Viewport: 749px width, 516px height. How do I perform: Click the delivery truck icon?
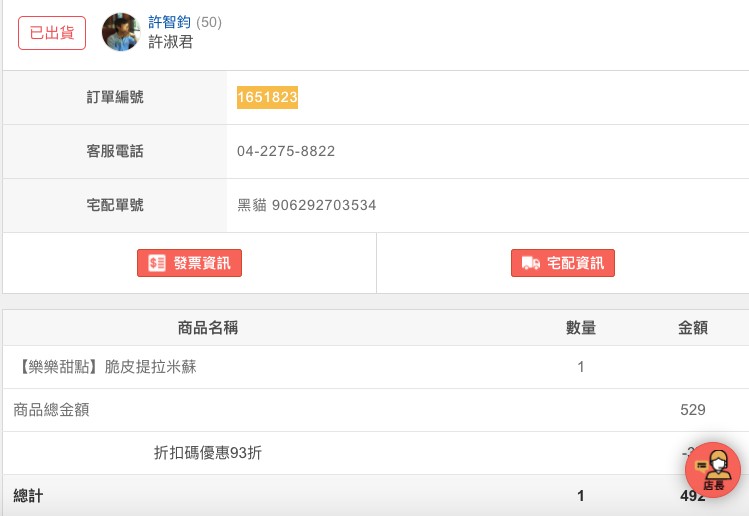click(530, 263)
